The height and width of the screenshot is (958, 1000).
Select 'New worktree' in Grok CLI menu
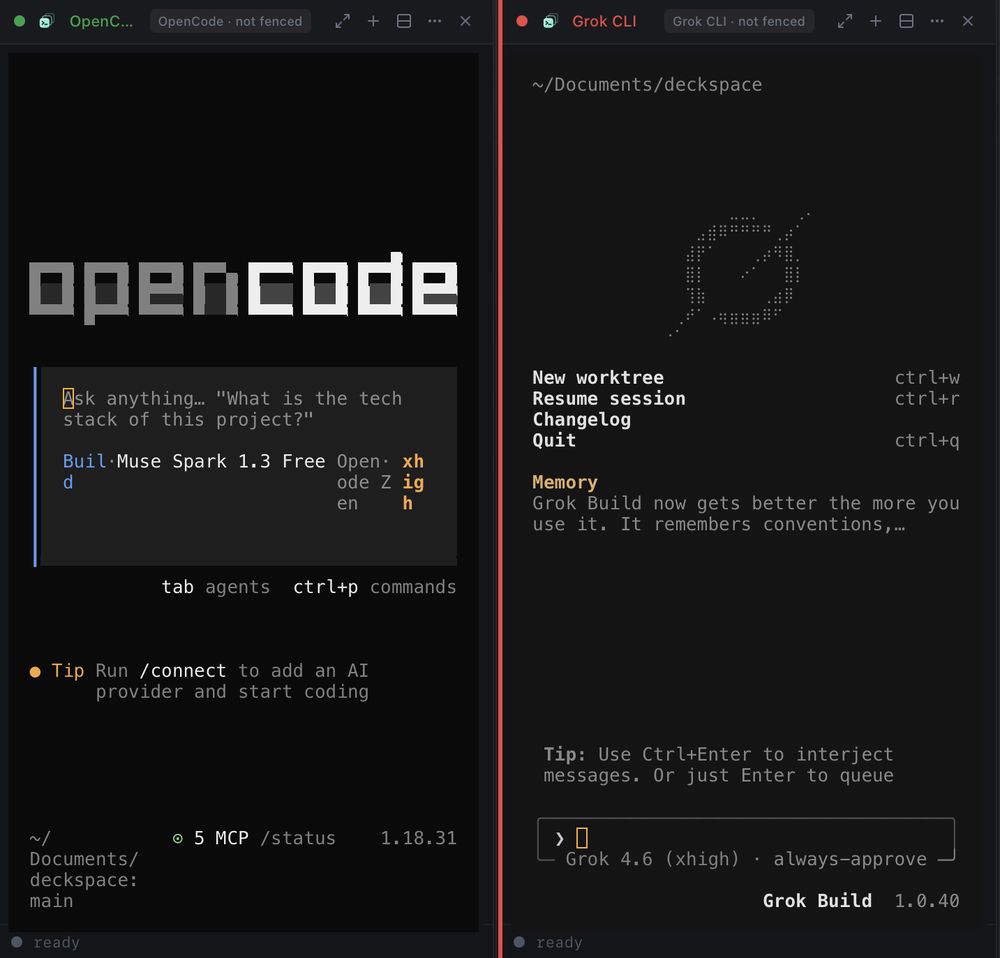pyautogui.click(x=598, y=378)
